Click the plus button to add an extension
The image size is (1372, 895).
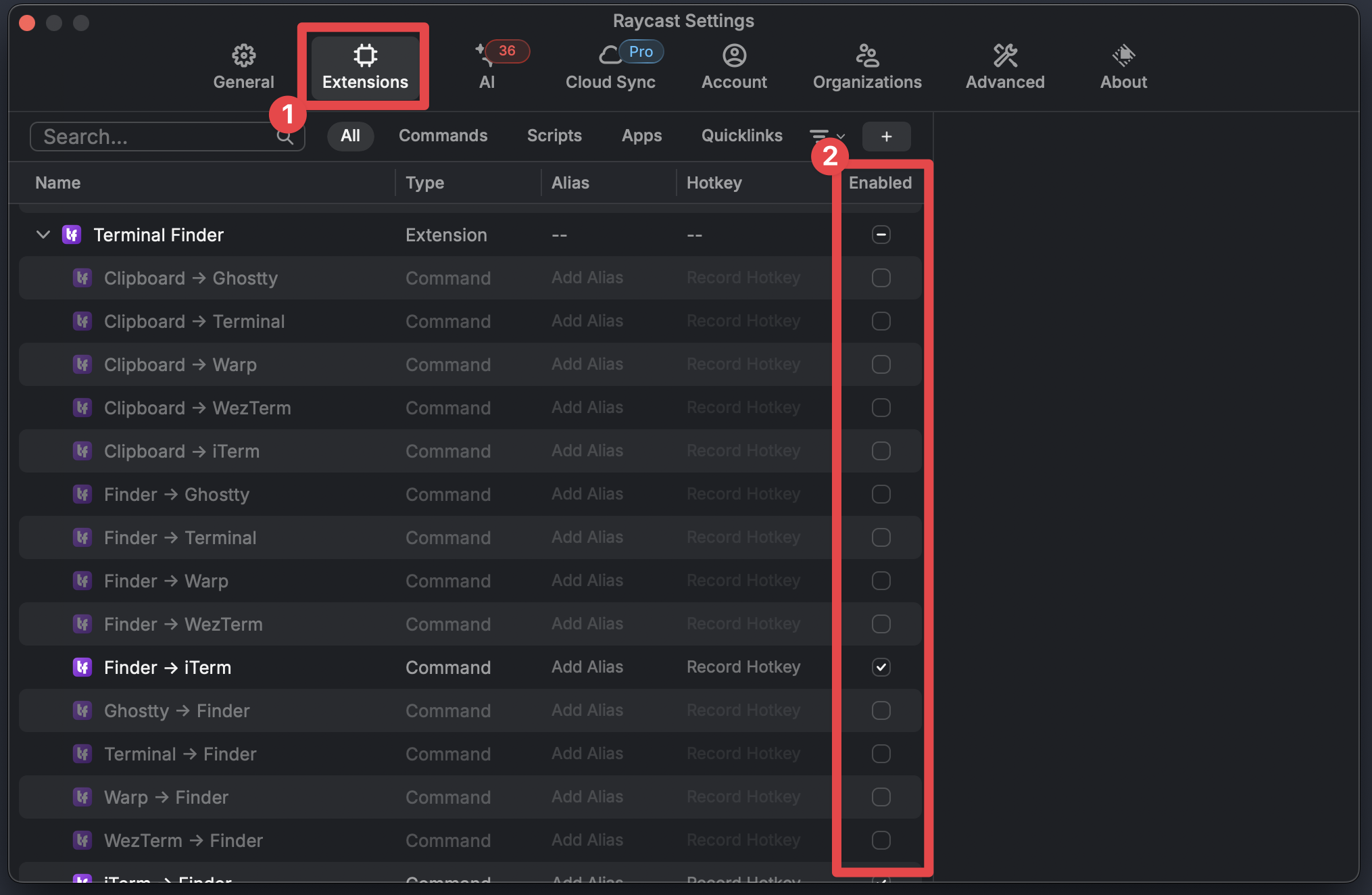[x=886, y=136]
